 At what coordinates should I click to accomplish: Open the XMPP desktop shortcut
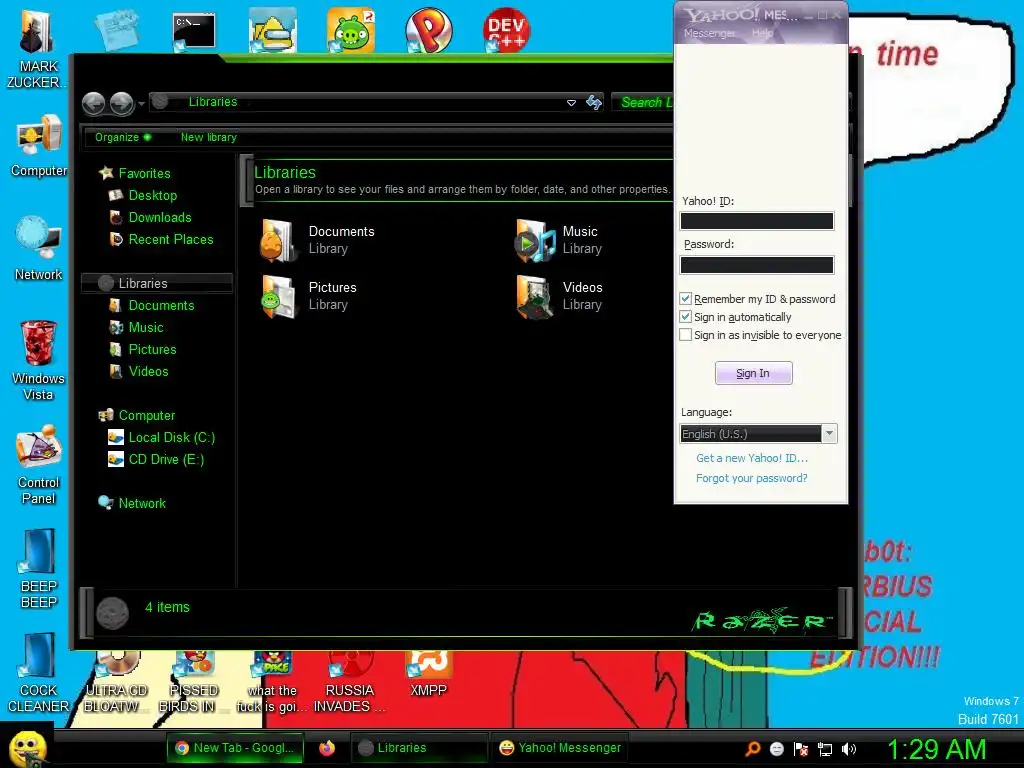point(428,674)
